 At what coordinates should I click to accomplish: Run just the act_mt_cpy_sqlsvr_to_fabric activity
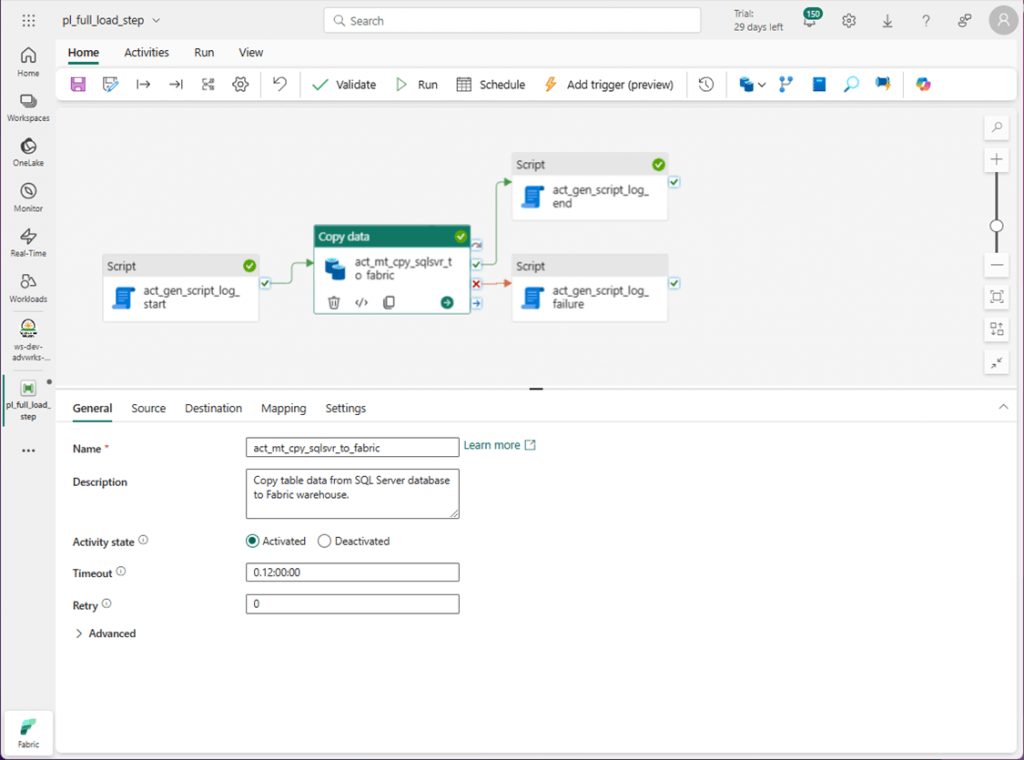[x=447, y=302]
